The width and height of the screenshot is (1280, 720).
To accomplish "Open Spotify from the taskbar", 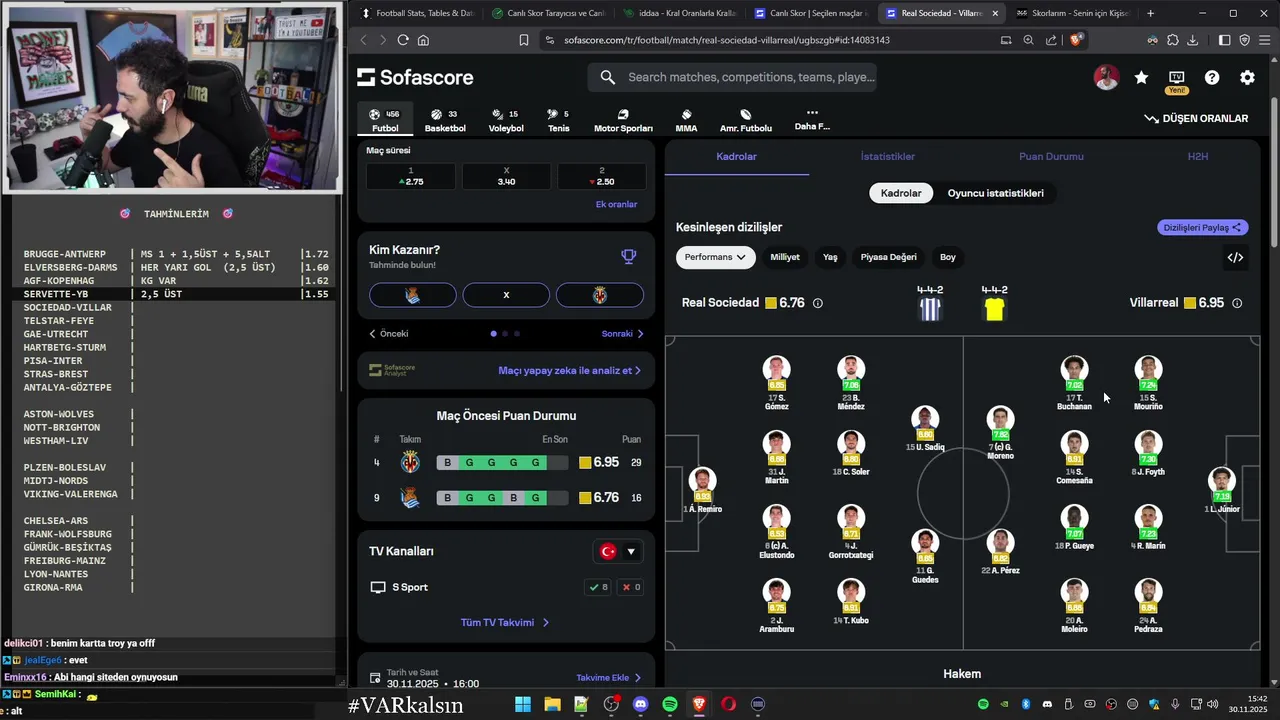I will click(670, 704).
